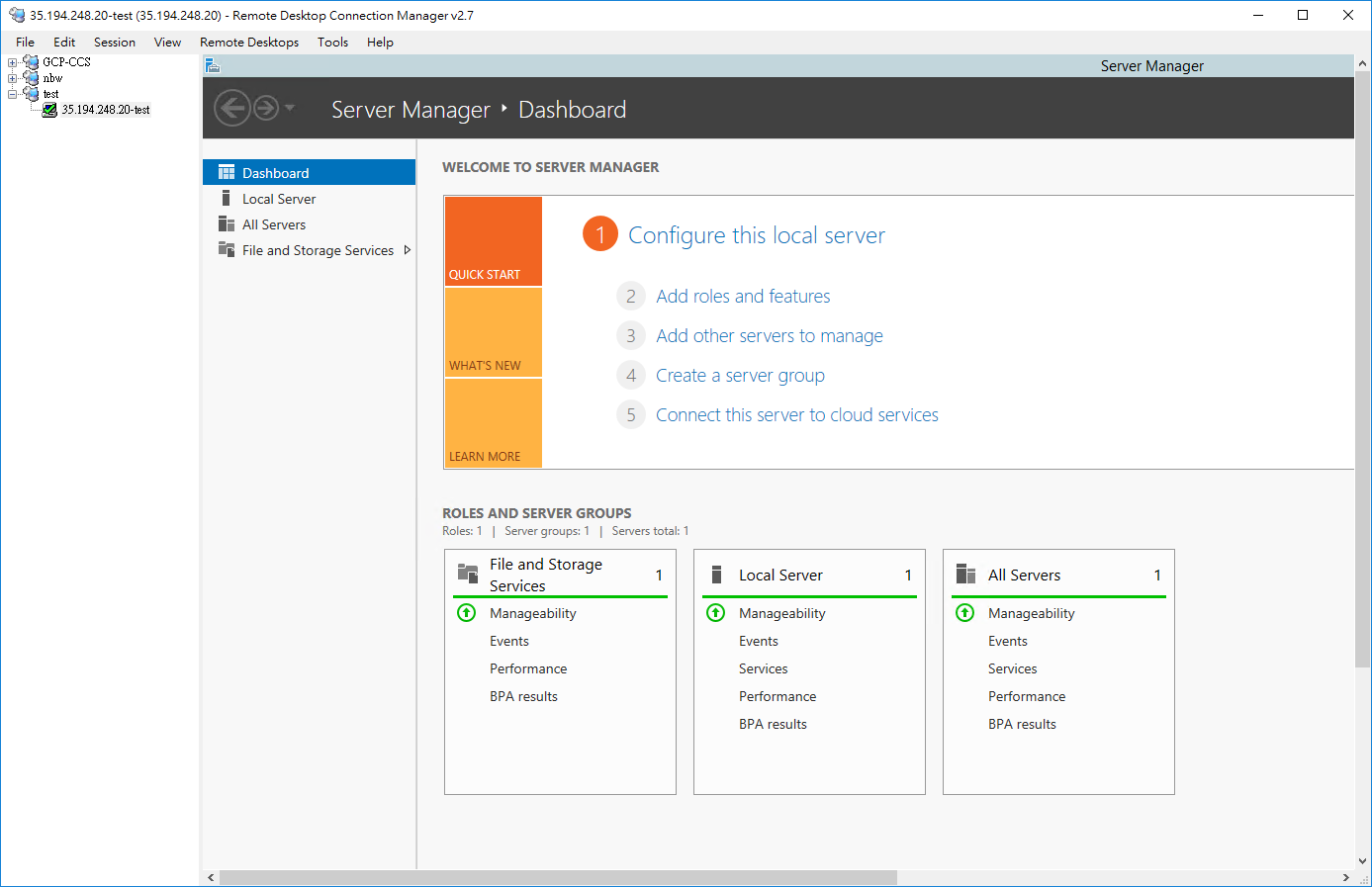
Task: Select the LEARN MORE tile
Action: point(494,423)
